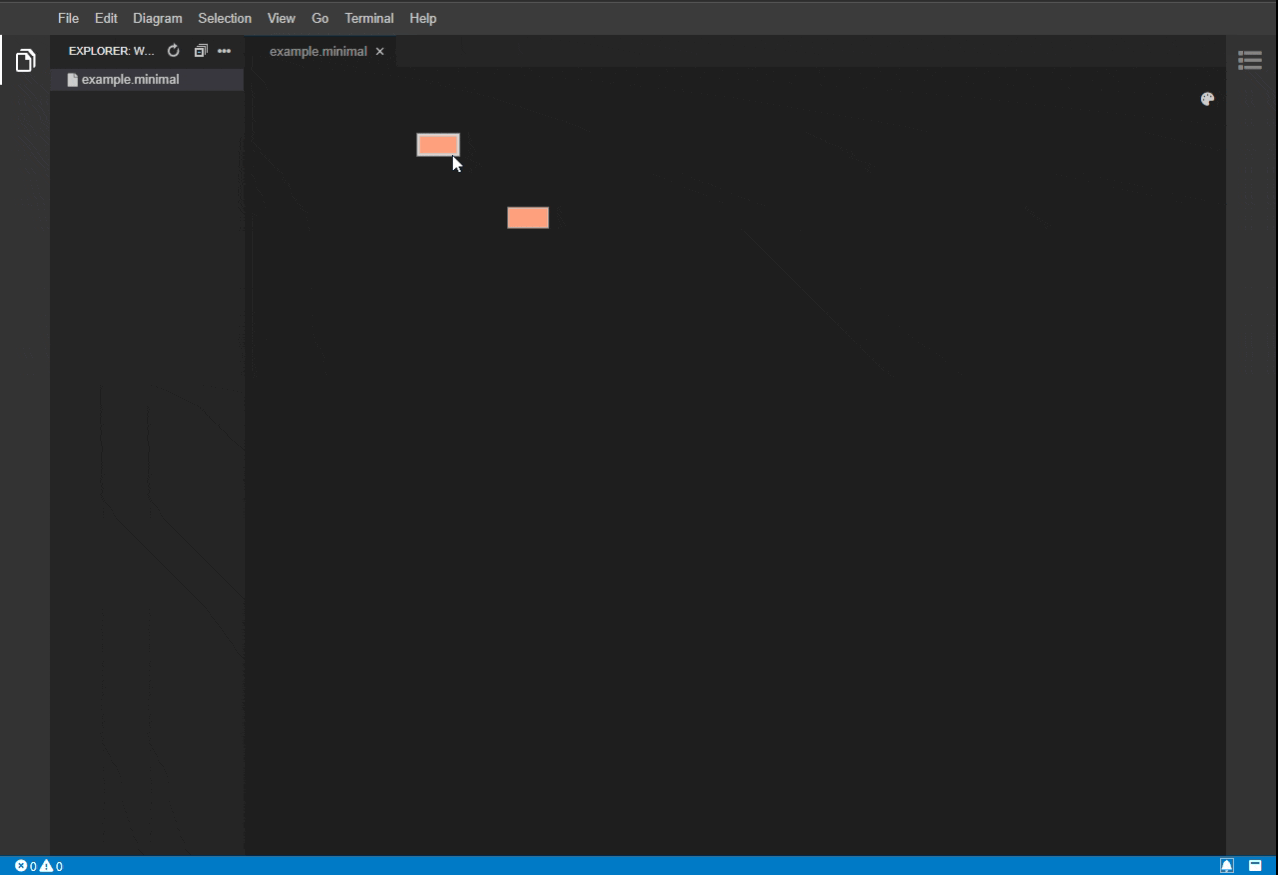This screenshot has width=1278, height=875.
Task: Open the Diagram menu
Action: [x=158, y=18]
